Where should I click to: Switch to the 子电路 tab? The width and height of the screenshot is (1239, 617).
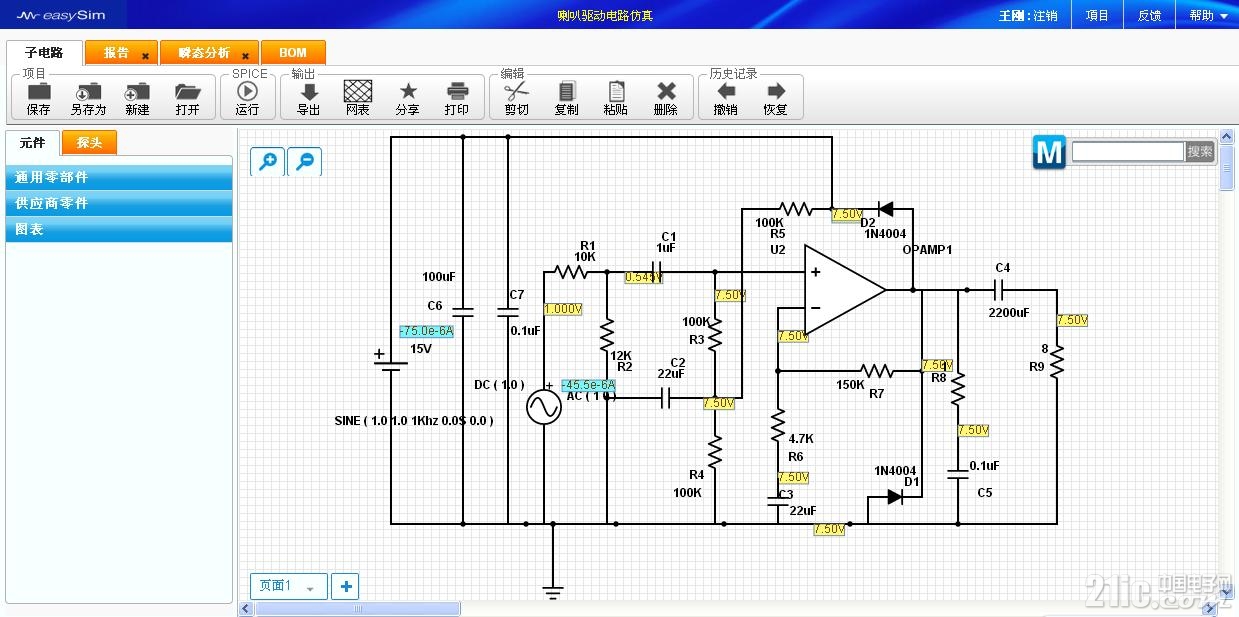pos(44,53)
